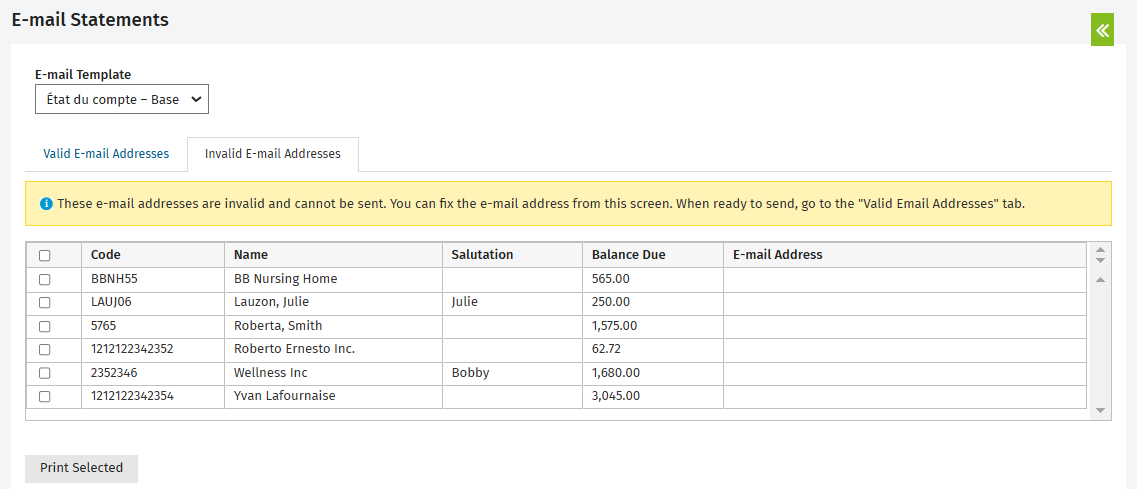Click E-mail Address cell for Lauzon, Julie

(x=905, y=303)
